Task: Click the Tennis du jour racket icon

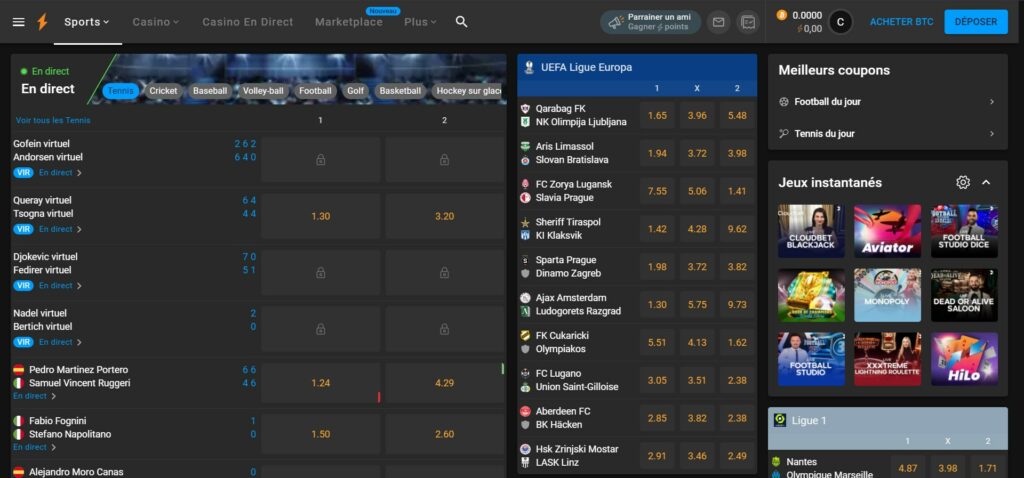Action: pos(784,133)
